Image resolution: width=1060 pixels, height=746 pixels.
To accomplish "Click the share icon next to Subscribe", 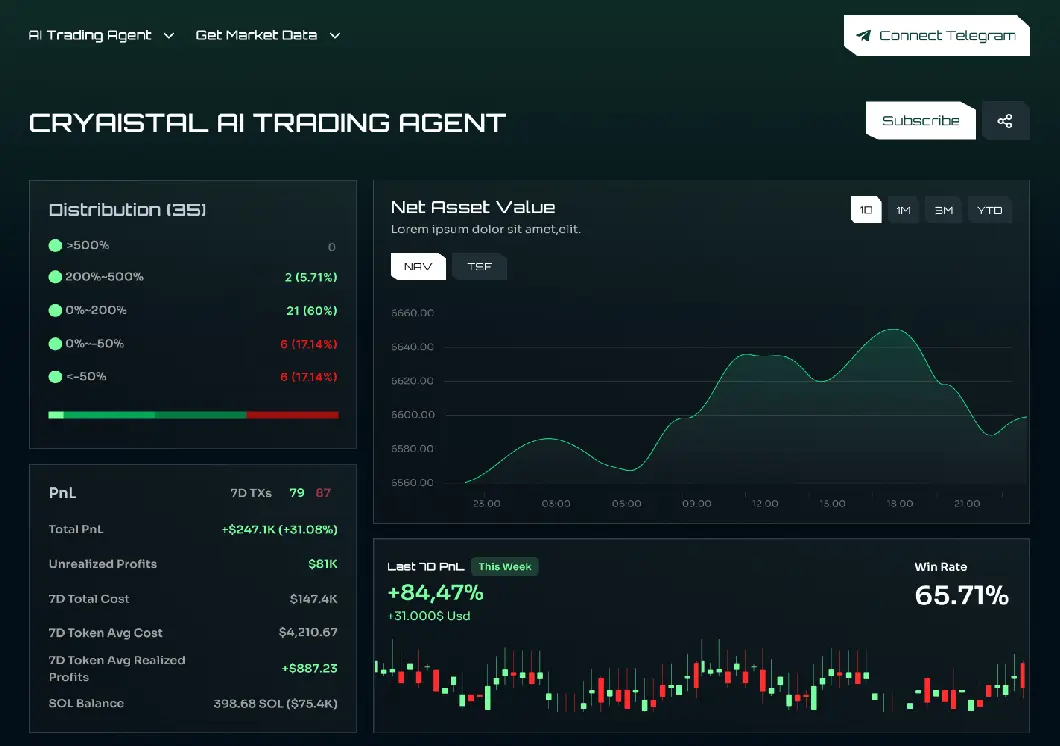I will tap(1005, 121).
